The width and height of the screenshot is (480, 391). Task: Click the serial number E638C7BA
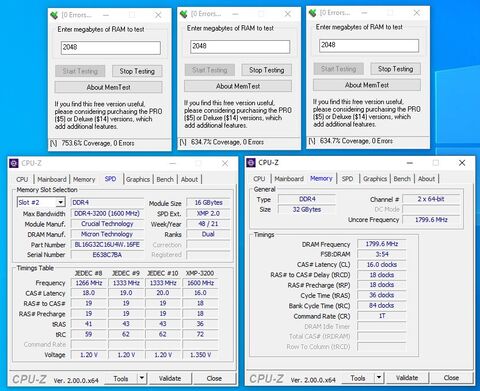[x=107, y=255]
